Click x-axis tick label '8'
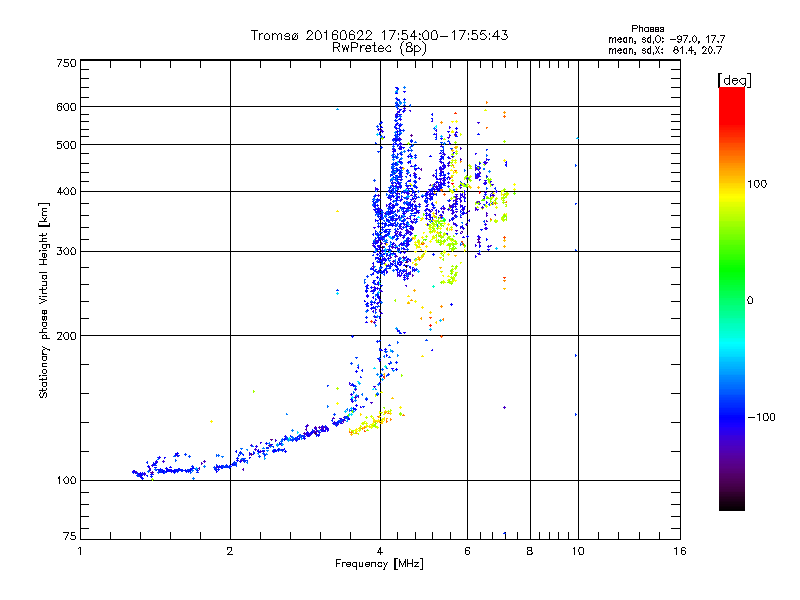Viewport: 800px width, 600px height. (530, 551)
